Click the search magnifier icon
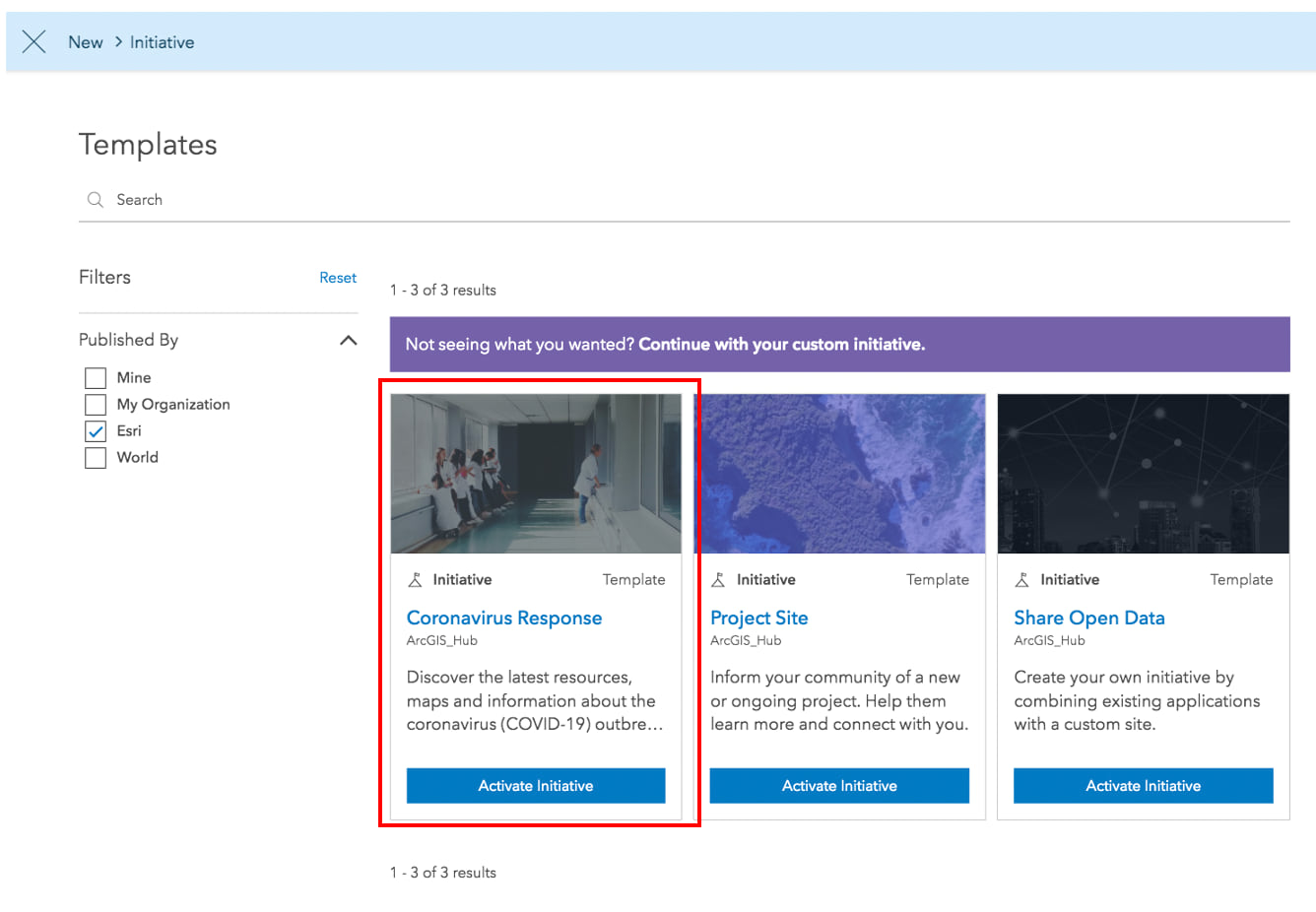This screenshot has height=912, width=1316. point(96,200)
